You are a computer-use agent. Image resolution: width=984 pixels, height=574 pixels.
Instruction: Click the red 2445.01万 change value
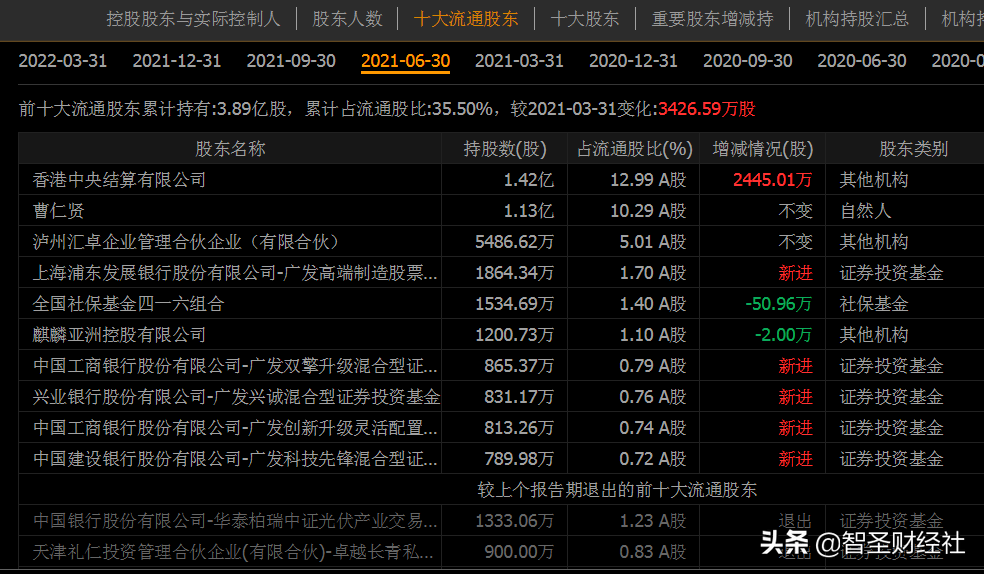pyautogui.click(x=773, y=180)
